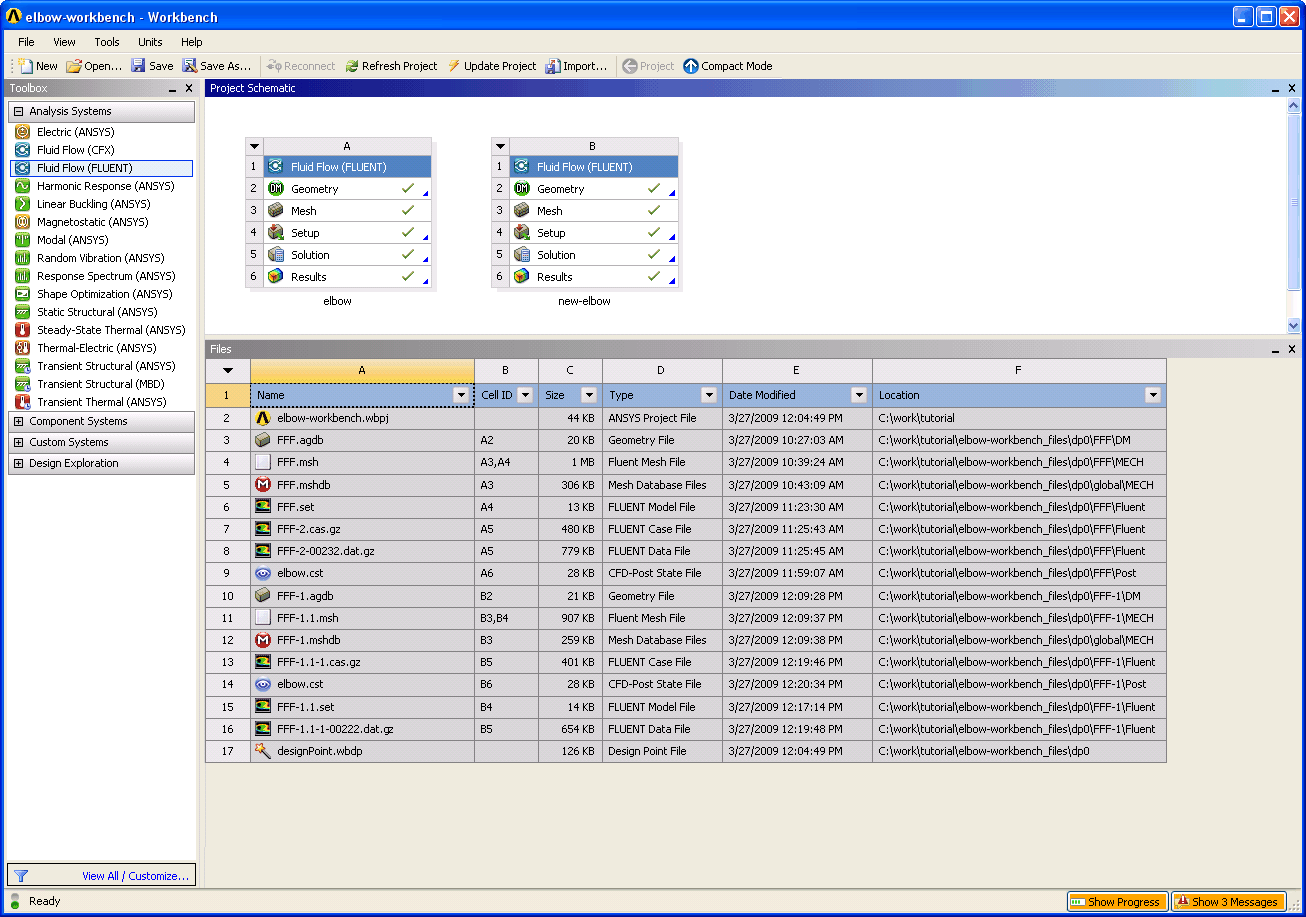
Task: Select Transient Thermal (ANSYS) icon
Action: [x=22, y=402]
